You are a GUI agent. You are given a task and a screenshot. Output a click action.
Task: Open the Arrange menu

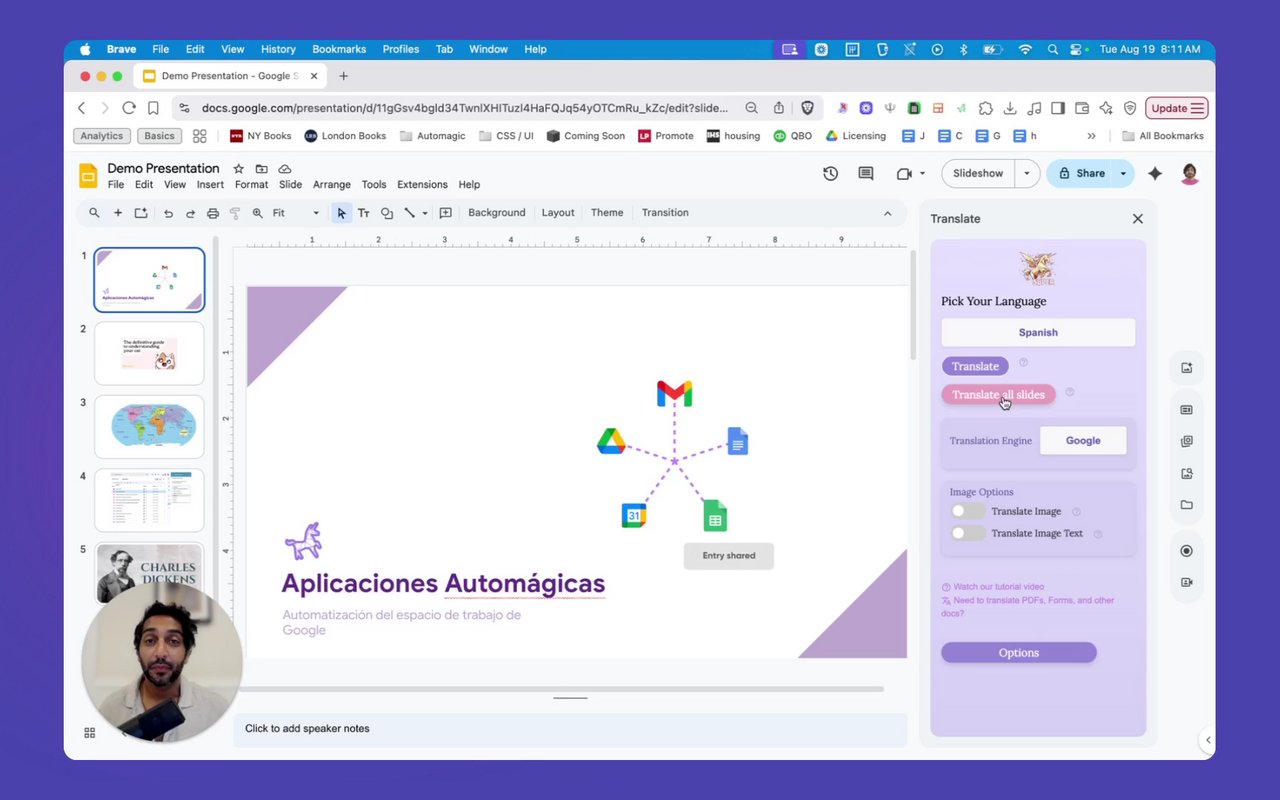331,184
